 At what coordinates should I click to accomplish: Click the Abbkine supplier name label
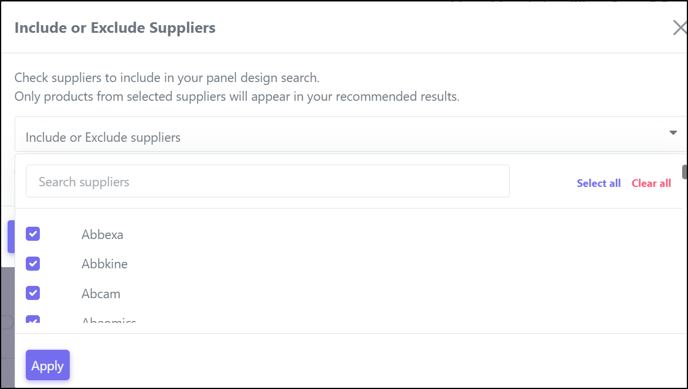[104, 264]
